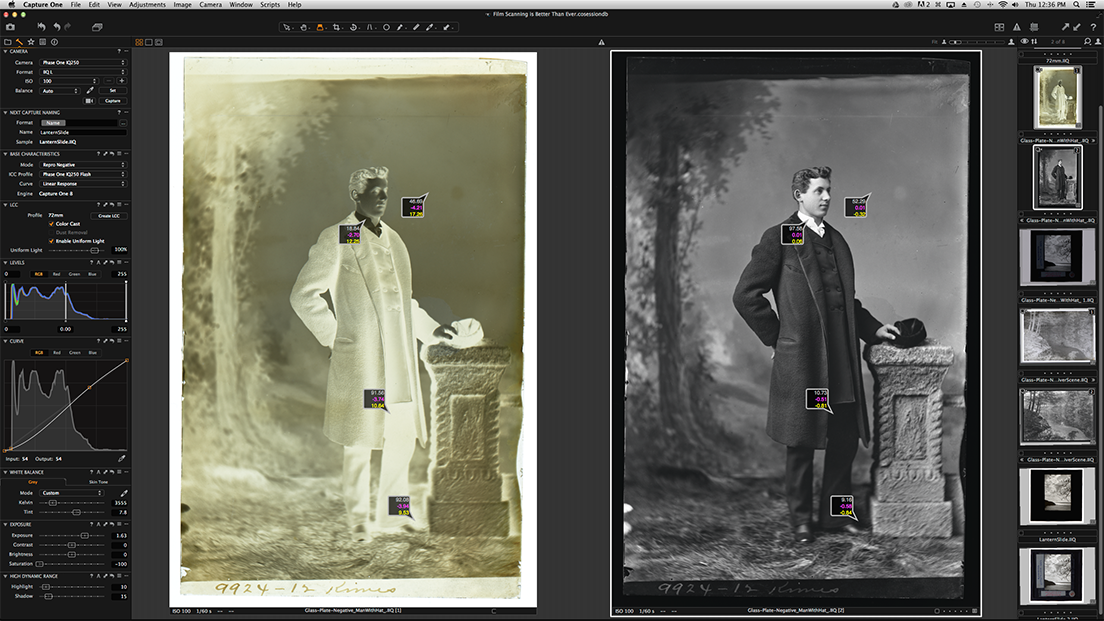Click the help question mark in toolbar
This screenshot has height=621, width=1104.
(x=1093, y=27)
